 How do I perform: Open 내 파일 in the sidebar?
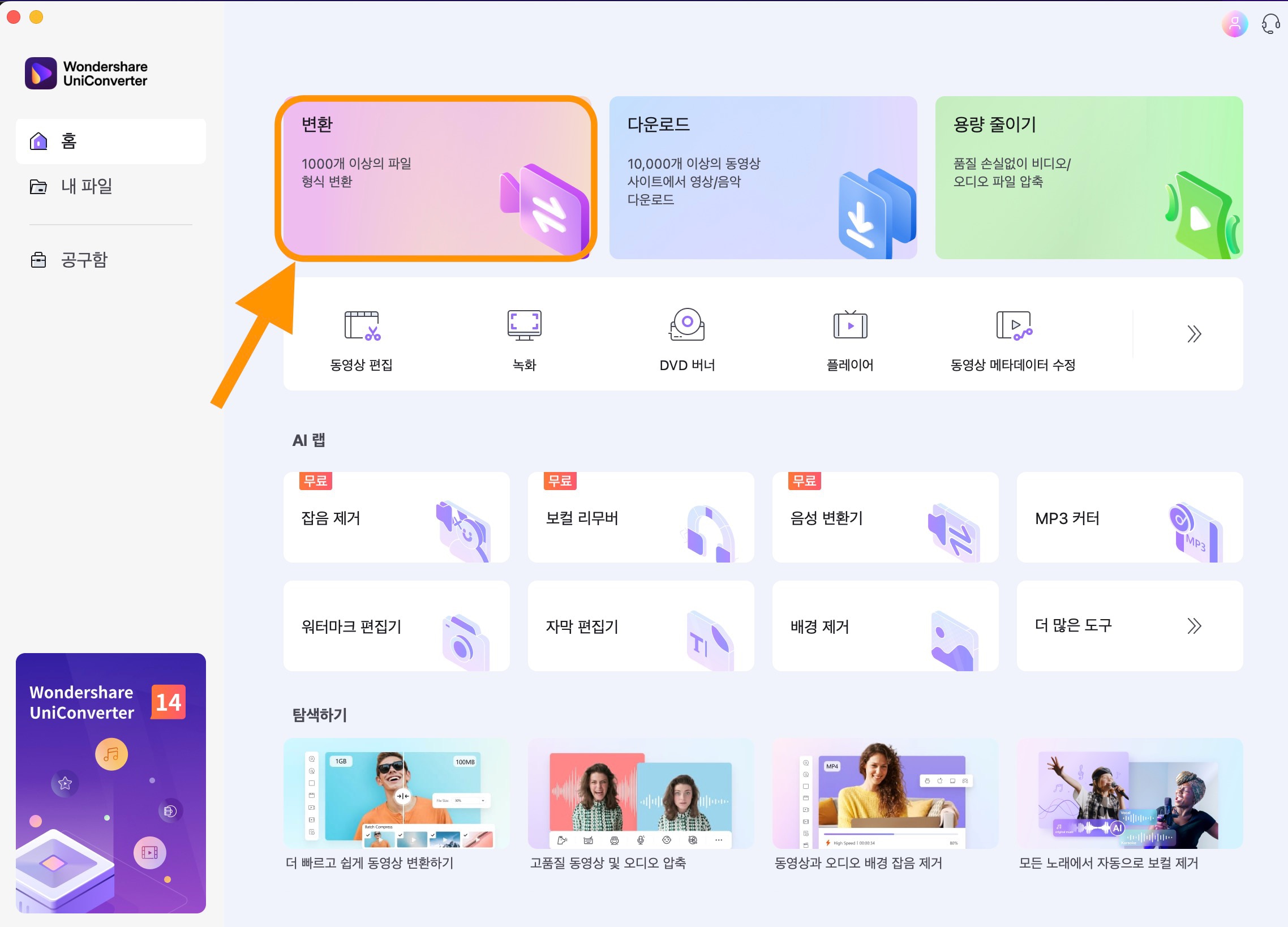111,186
